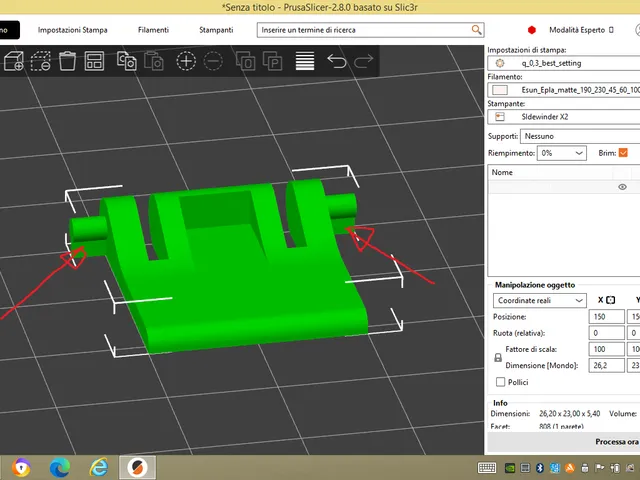Click the Copy icon in the toolbar
Screen dimensions: 640x480
tap(127, 61)
